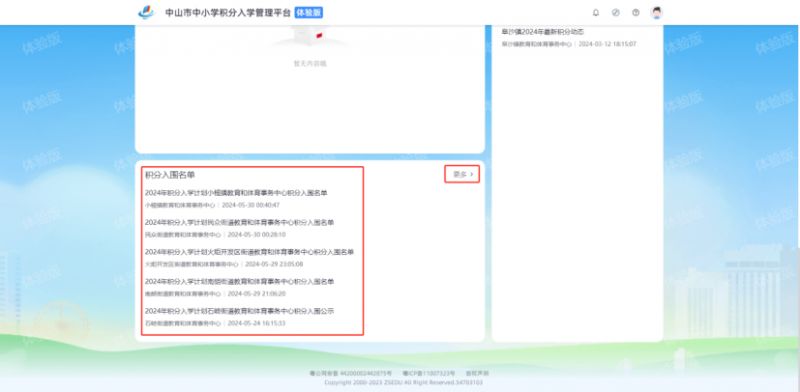Open the help question-mark icon
Image resolution: width=800 pixels, height=392 pixels.
click(635, 13)
